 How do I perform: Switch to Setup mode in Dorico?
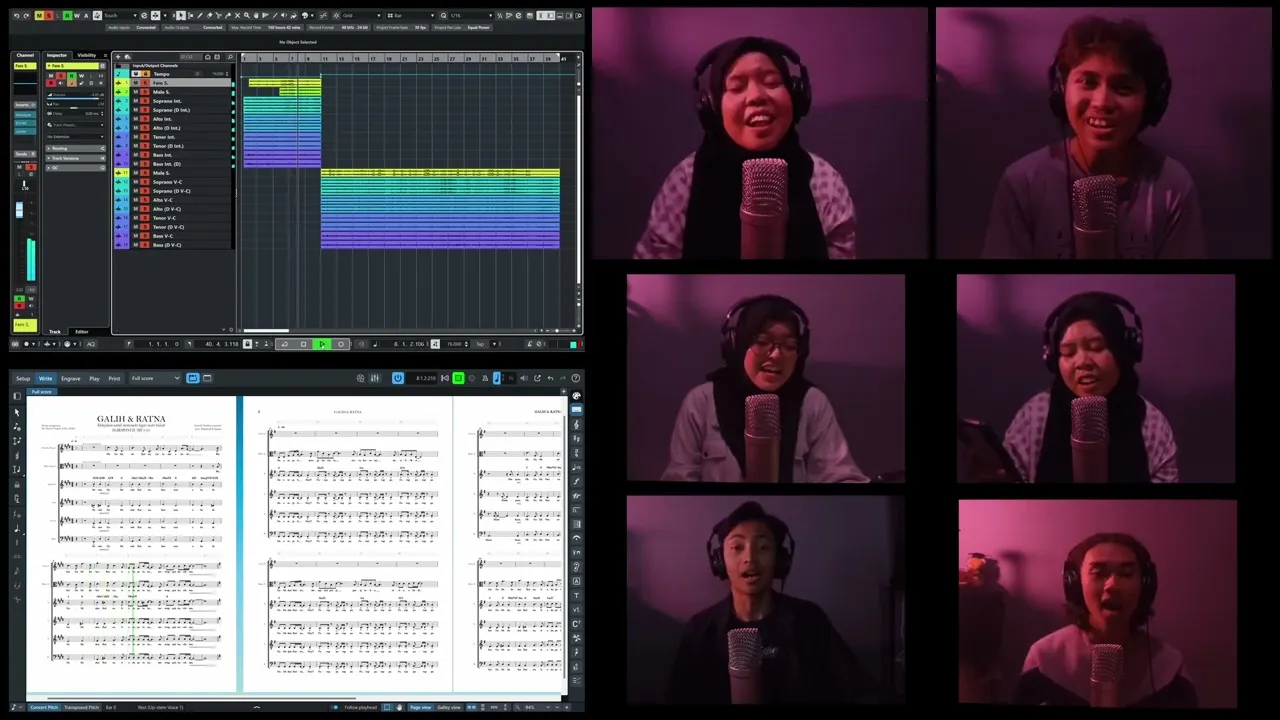coord(23,379)
